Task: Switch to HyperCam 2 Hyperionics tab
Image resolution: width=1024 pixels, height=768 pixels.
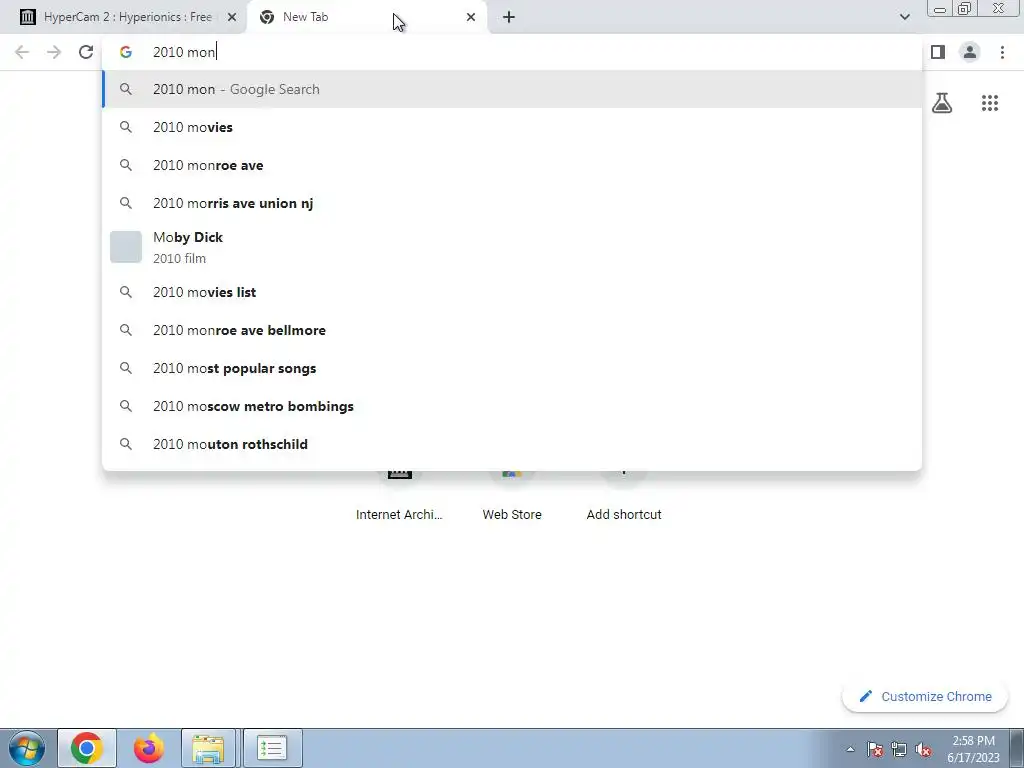Action: tap(127, 17)
